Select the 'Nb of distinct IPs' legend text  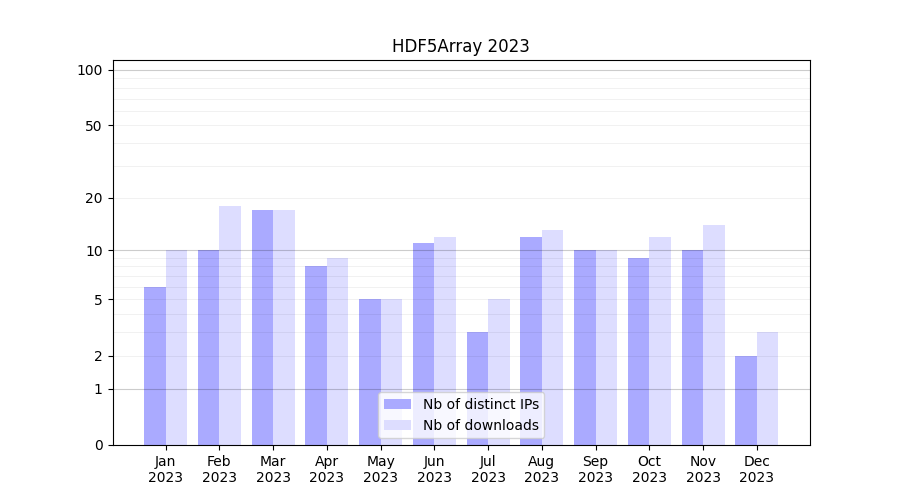click(x=480, y=404)
